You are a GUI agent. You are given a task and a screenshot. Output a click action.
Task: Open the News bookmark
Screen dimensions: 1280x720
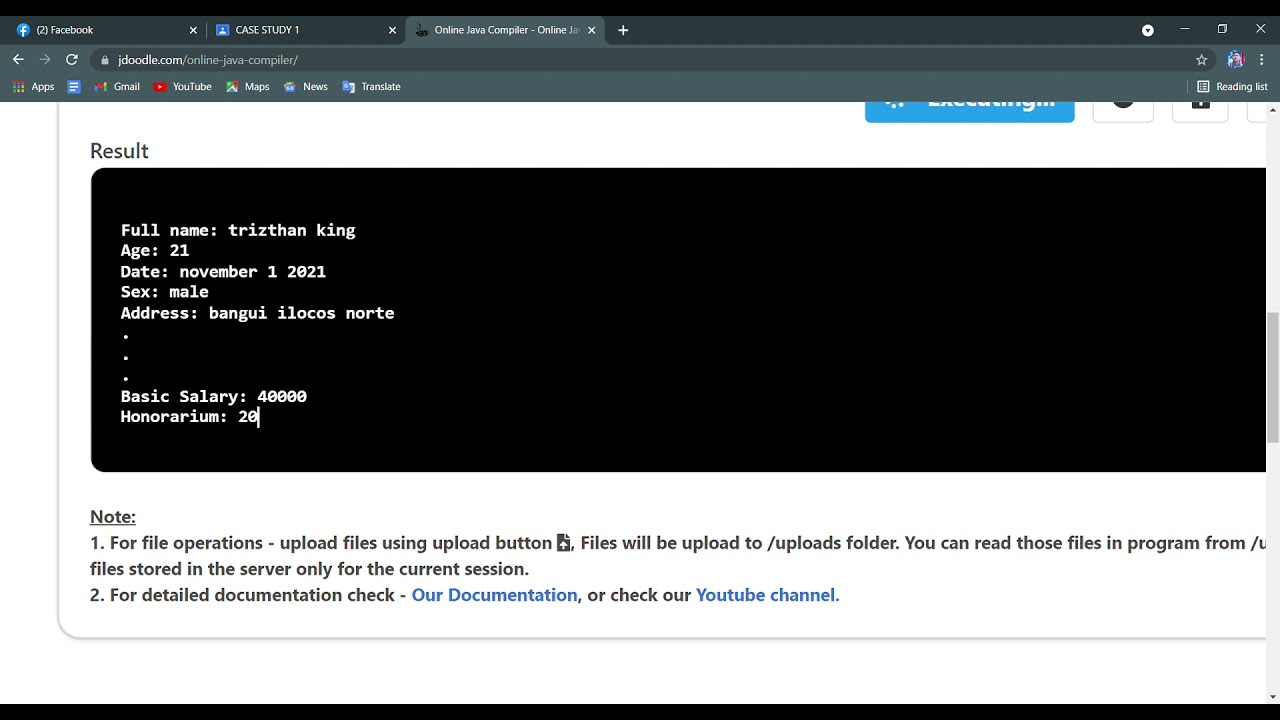click(305, 87)
